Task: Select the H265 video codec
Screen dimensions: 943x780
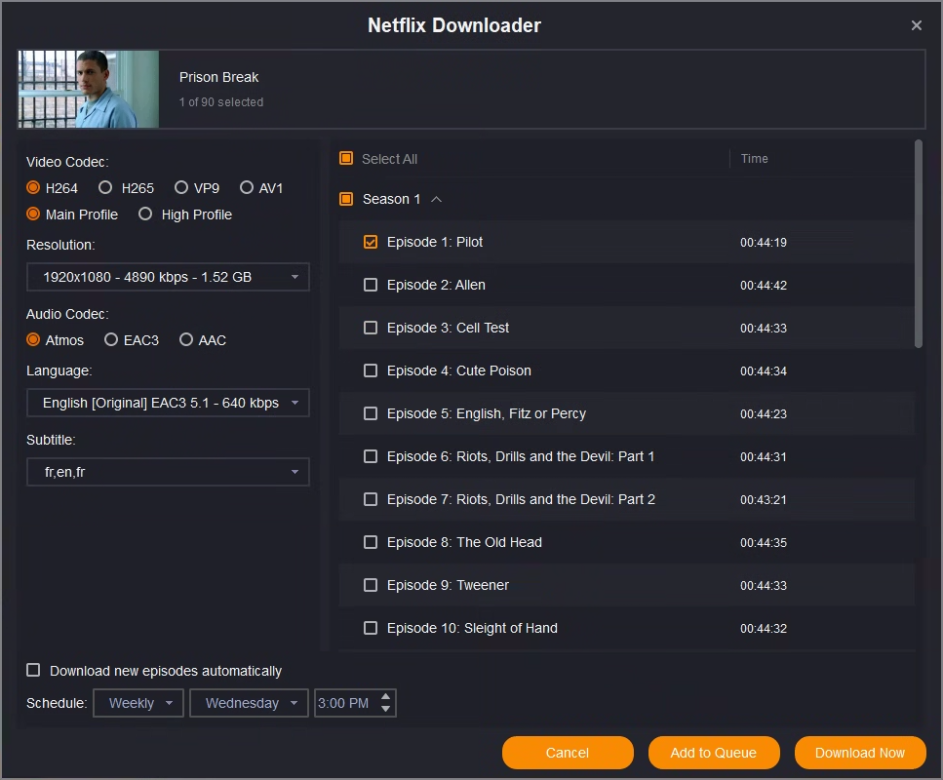Action: 105,188
